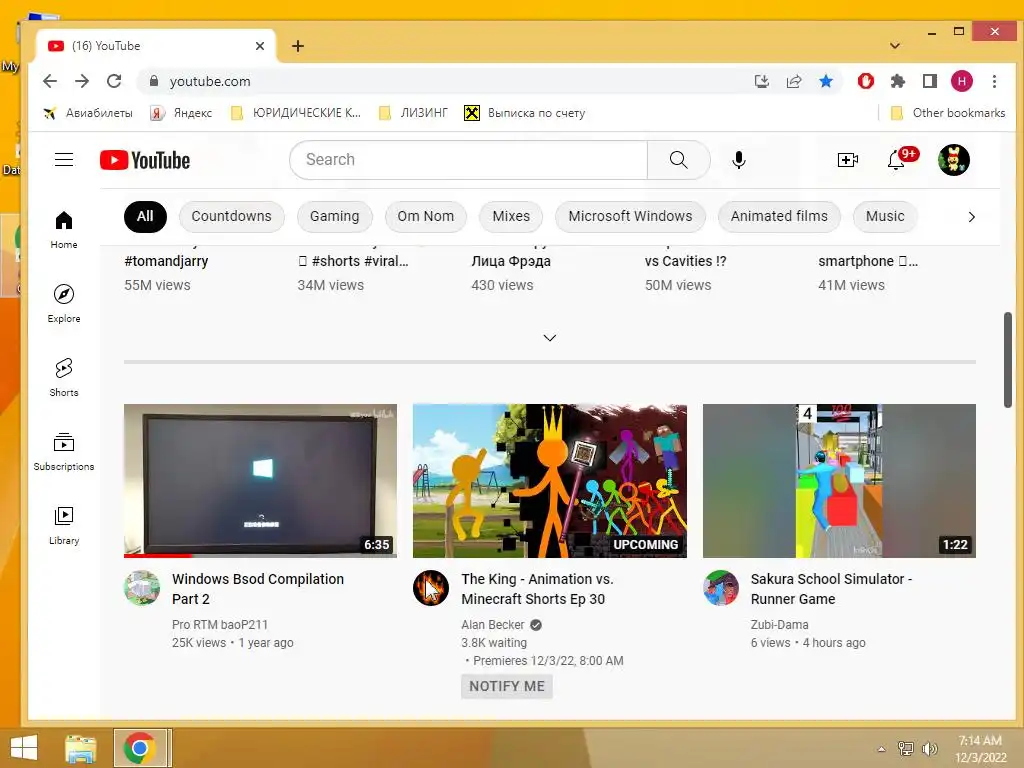Go back in Chrome
The width and height of the screenshot is (1024, 768).
tap(50, 81)
